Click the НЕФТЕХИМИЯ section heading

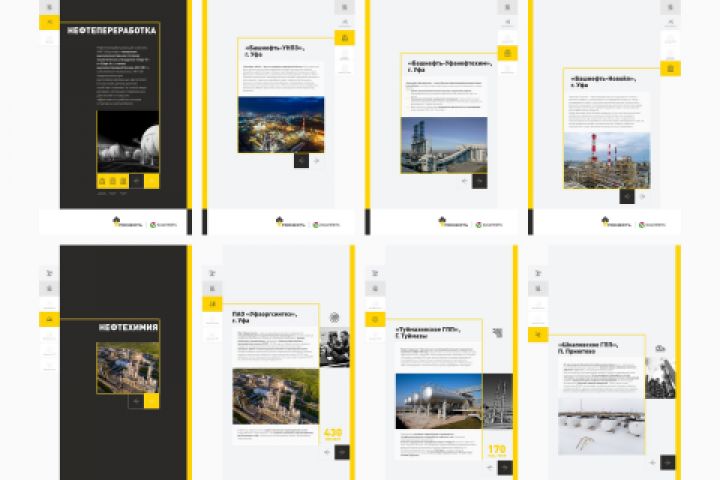pyautogui.click(x=129, y=328)
